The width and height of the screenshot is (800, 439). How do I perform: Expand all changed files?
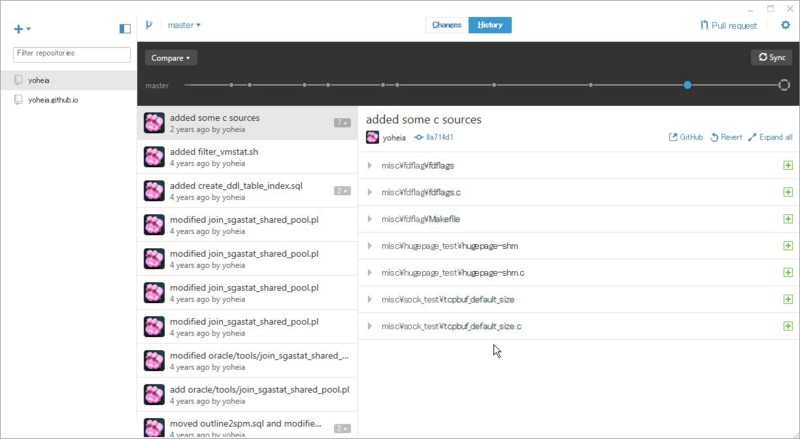click(770, 137)
